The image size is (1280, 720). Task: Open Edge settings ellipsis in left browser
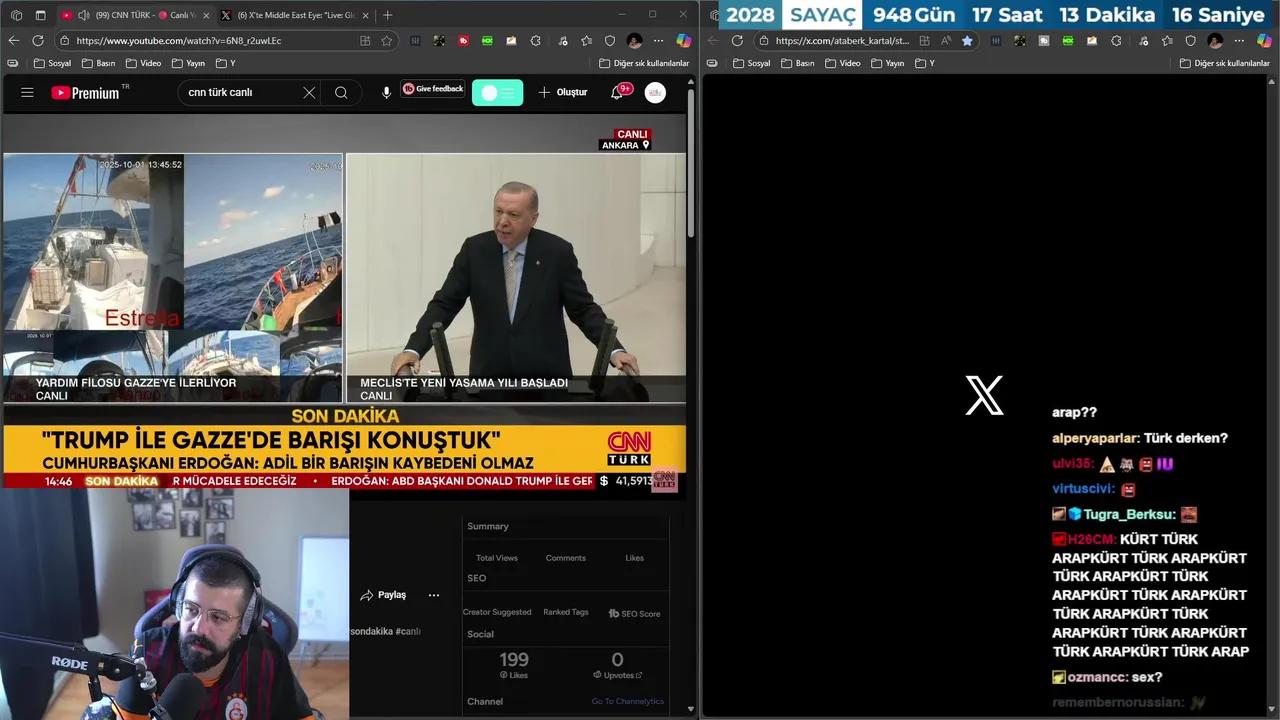point(658,41)
